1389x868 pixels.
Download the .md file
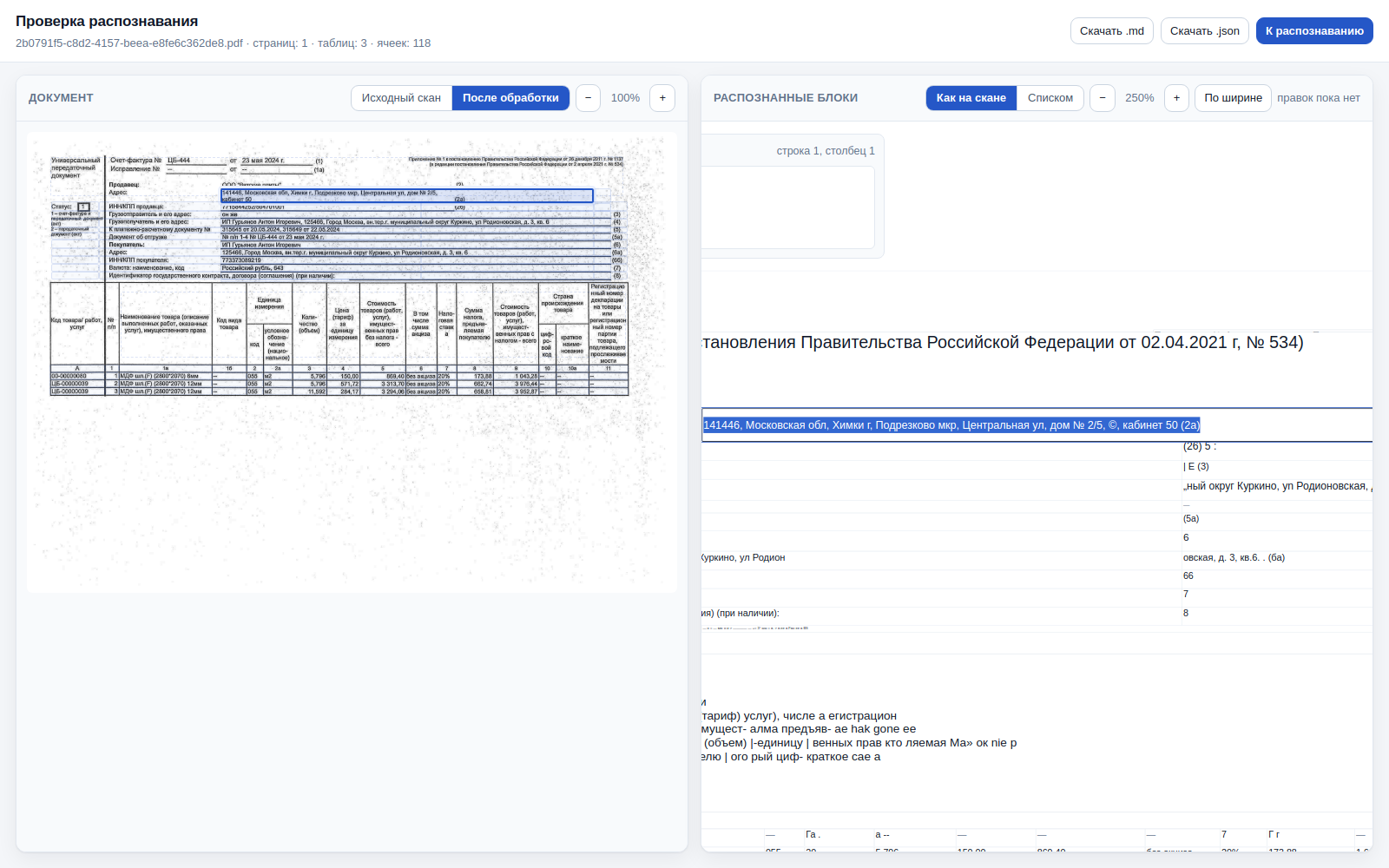1112,30
